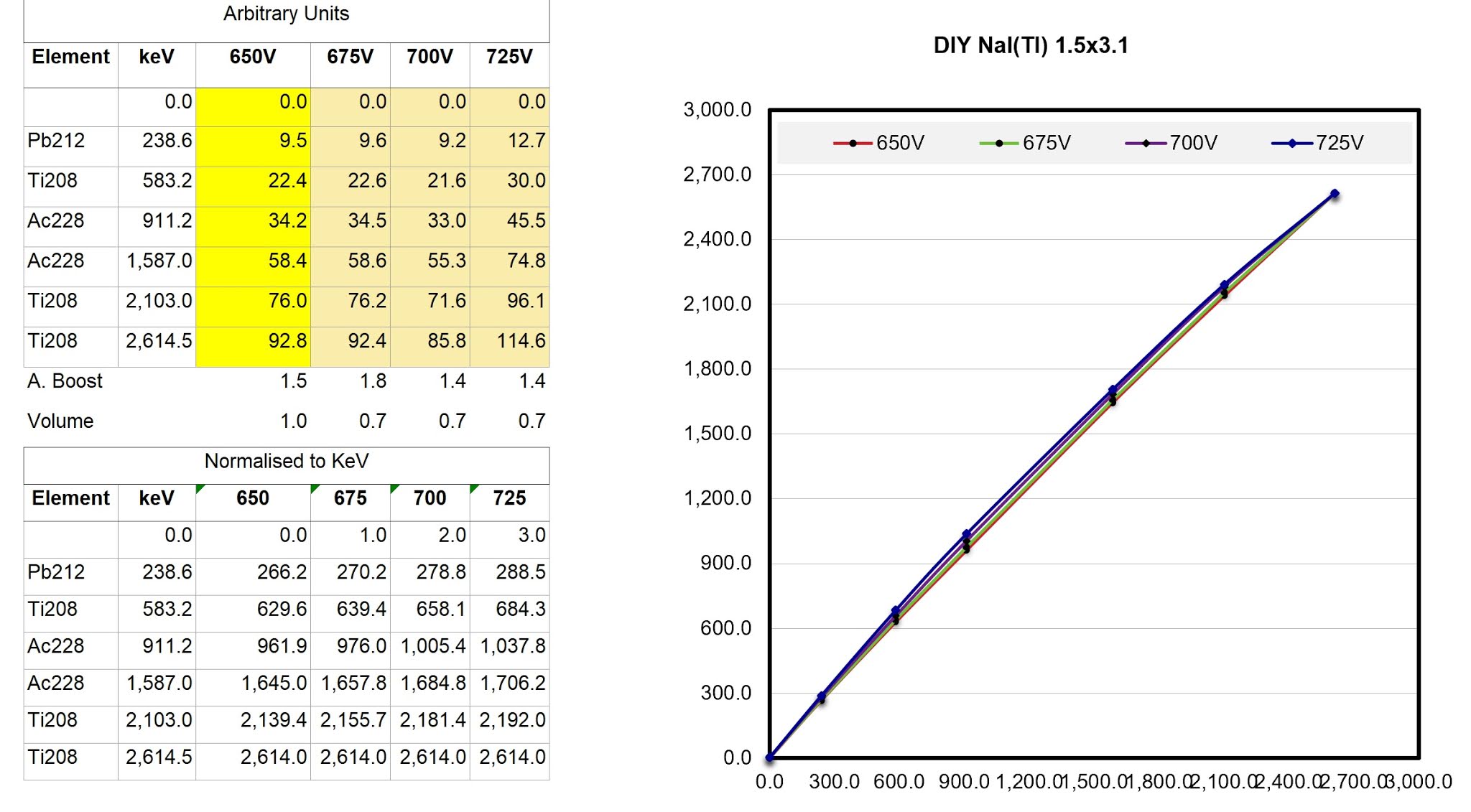Select the purple 700V legend marker
This screenshot has height=812, width=1471.
pyautogui.click(x=1144, y=142)
